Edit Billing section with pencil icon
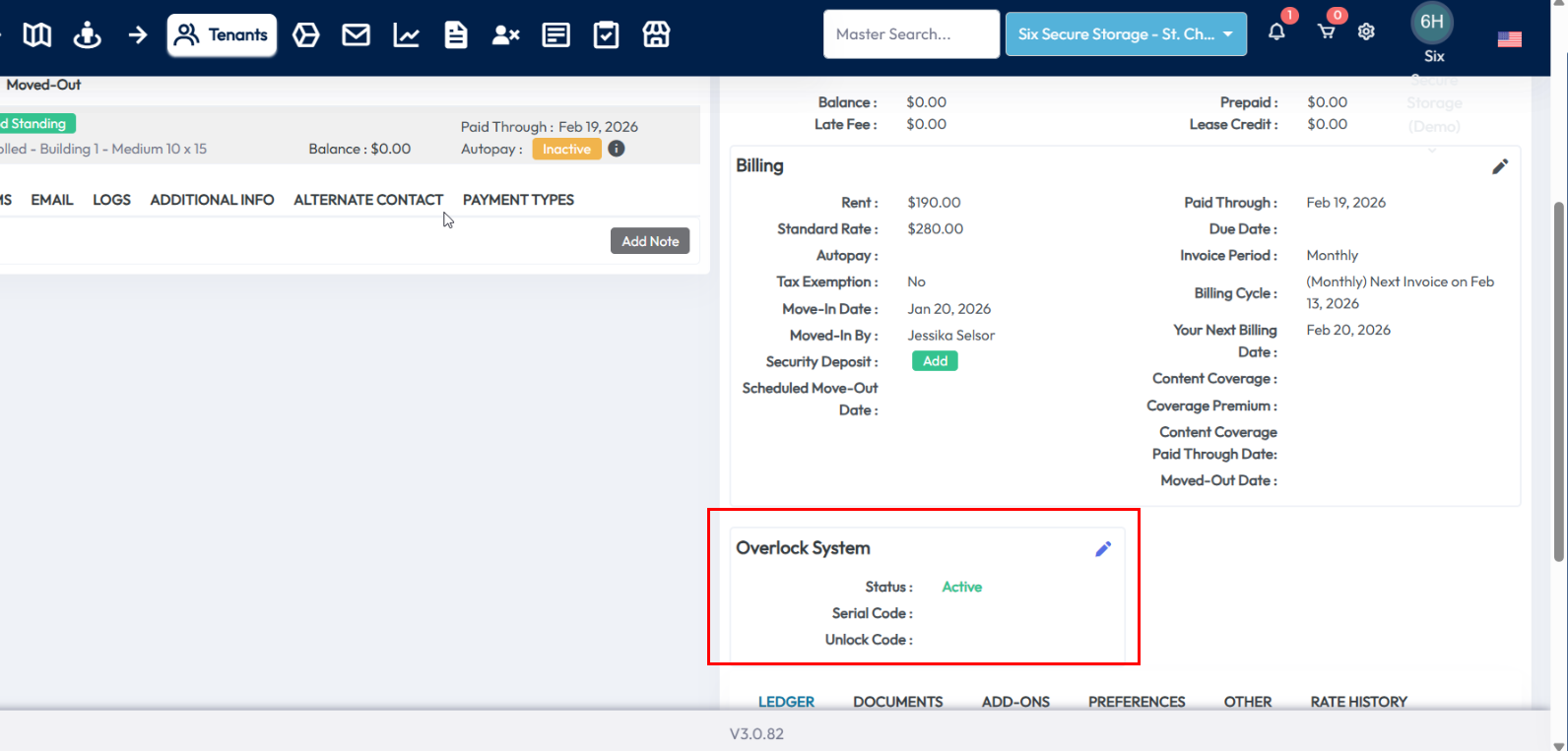This screenshot has width=1568, height=751. (x=1499, y=166)
